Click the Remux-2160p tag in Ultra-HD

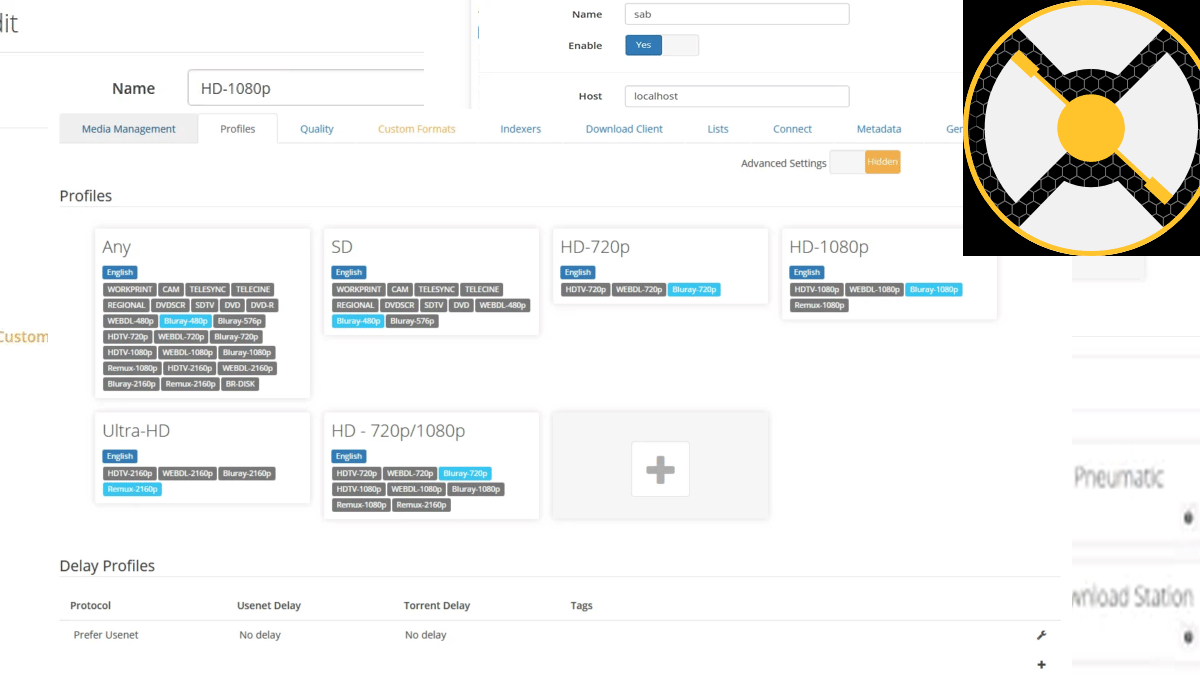[132, 490]
